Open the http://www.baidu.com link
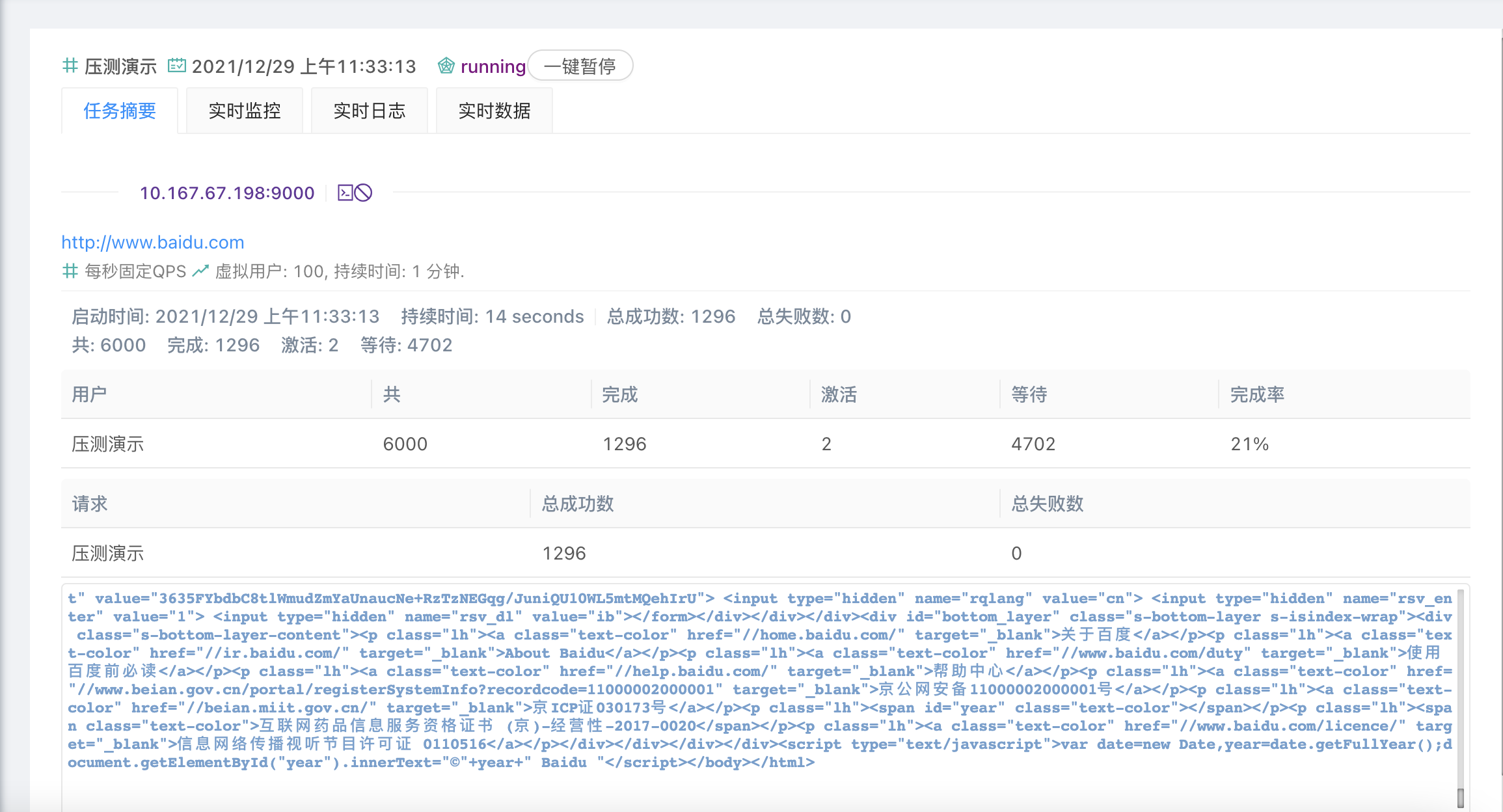This screenshot has height=812, width=1503. [153, 242]
